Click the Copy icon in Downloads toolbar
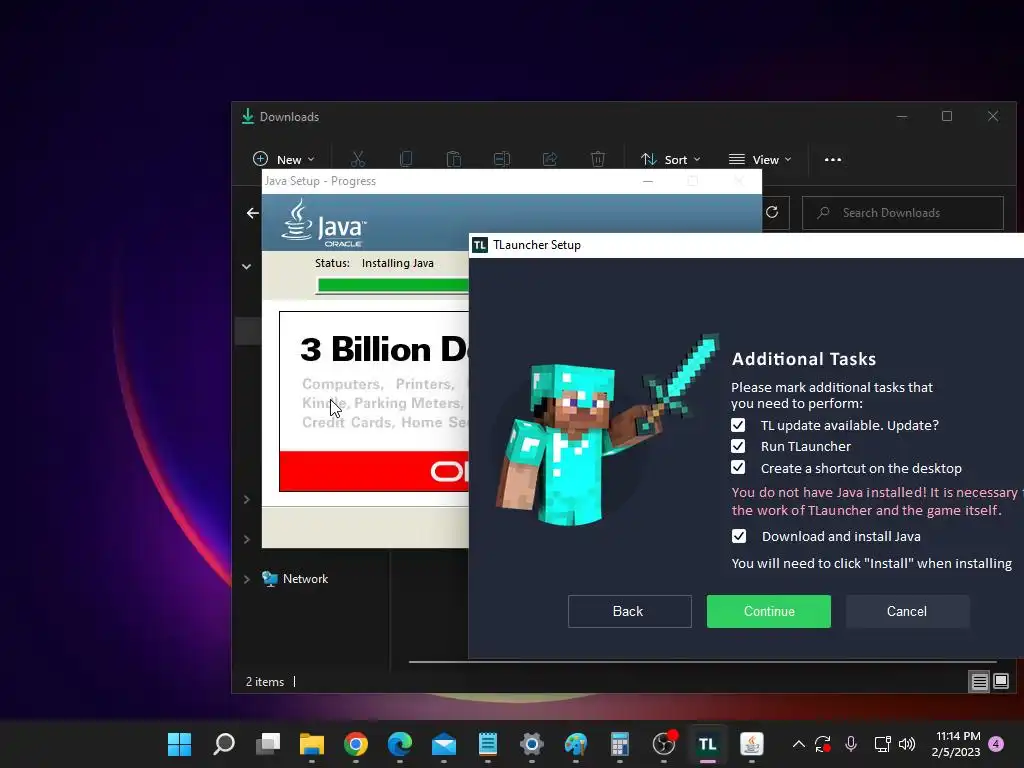This screenshot has width=1024, height=768. click(x=406, y=159)
